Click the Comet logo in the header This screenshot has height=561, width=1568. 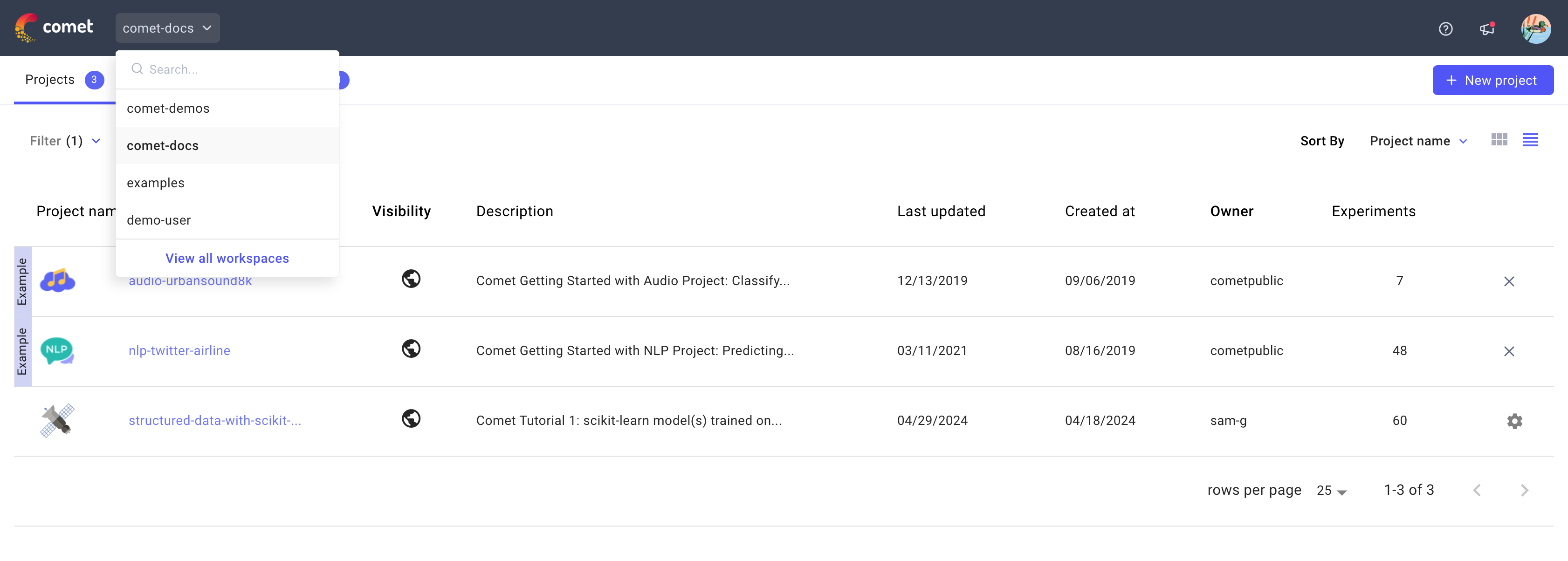click(x=55, y=27)
